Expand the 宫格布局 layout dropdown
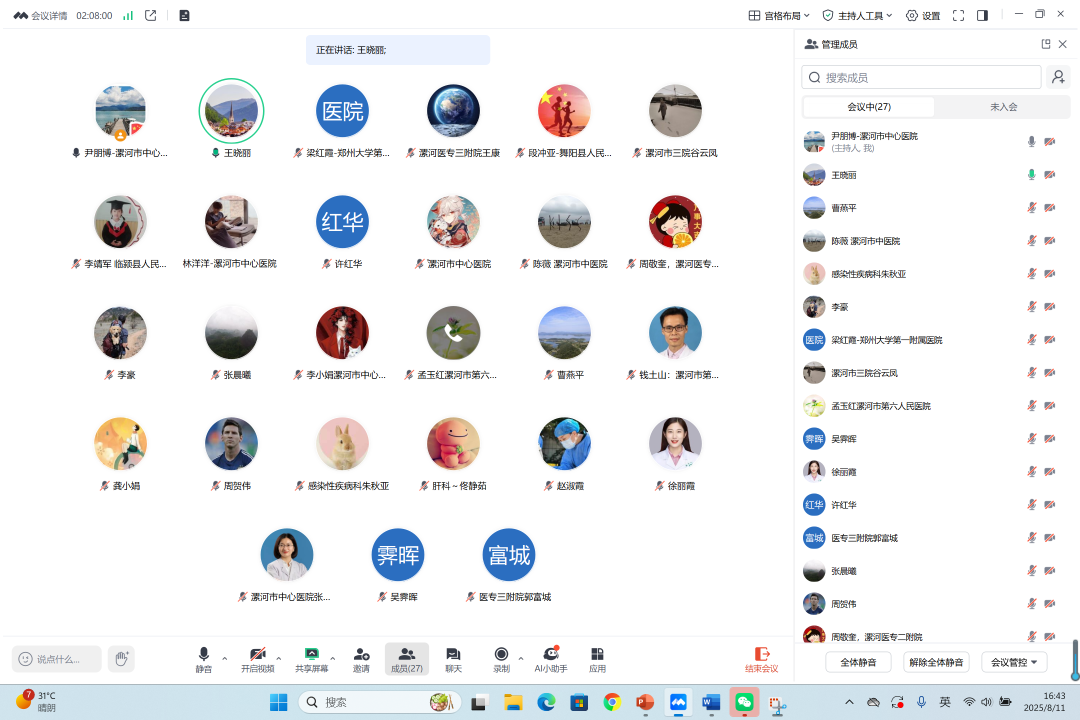Screen dimensions: 1080x720 click(780, 16)
